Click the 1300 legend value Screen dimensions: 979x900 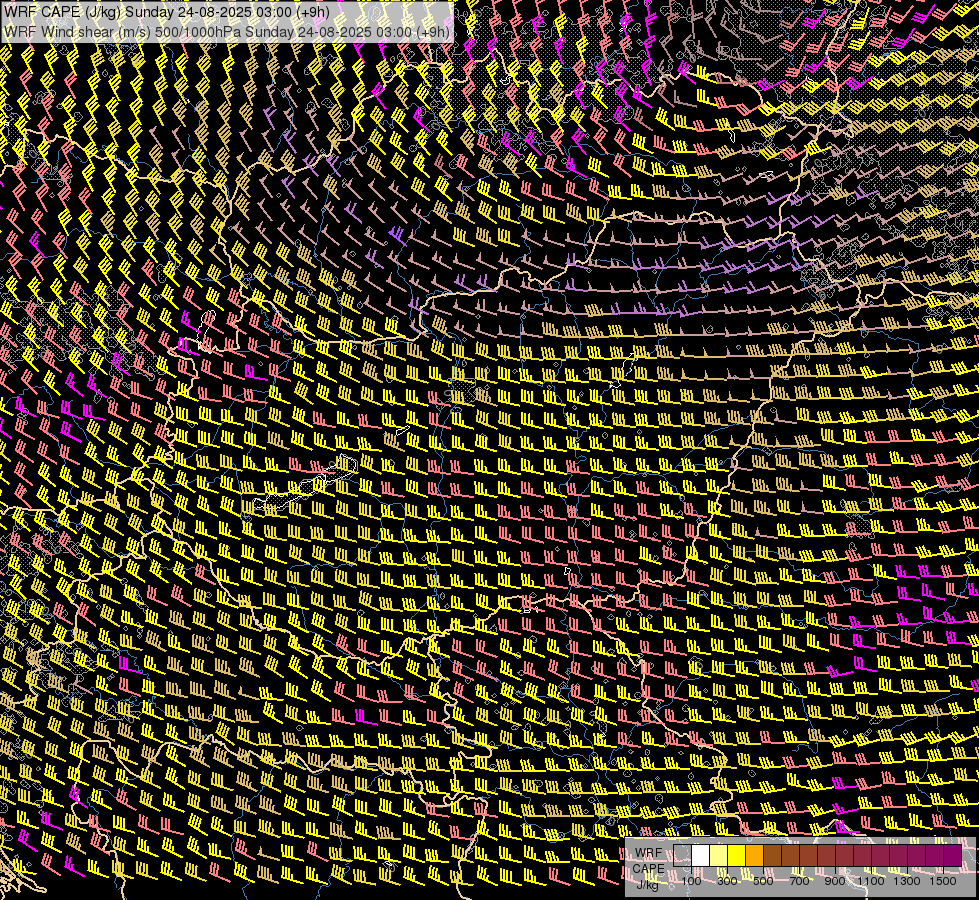click(907, 881)
